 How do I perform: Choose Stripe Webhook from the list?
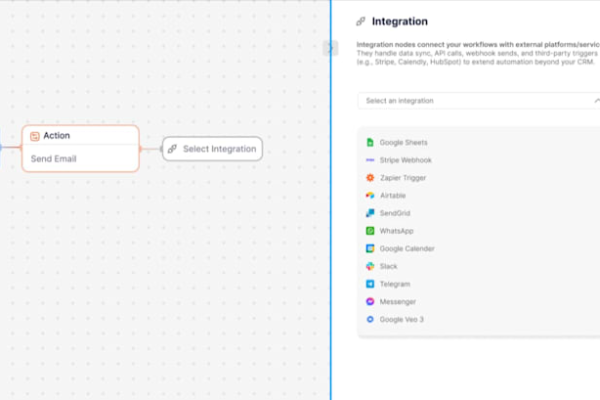[404, 160]
